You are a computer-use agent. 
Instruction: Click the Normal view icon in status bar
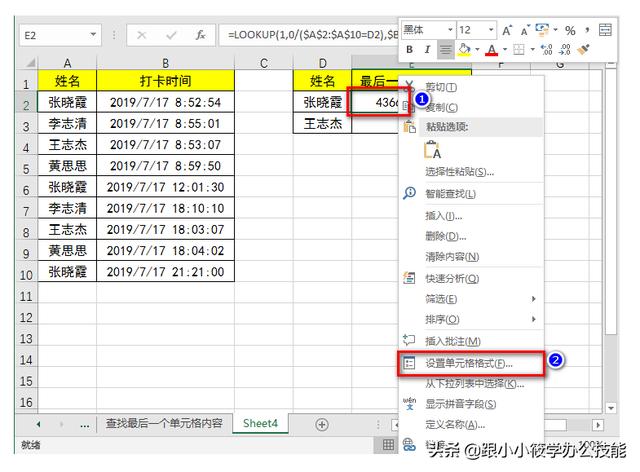click(x=388, y=445)
